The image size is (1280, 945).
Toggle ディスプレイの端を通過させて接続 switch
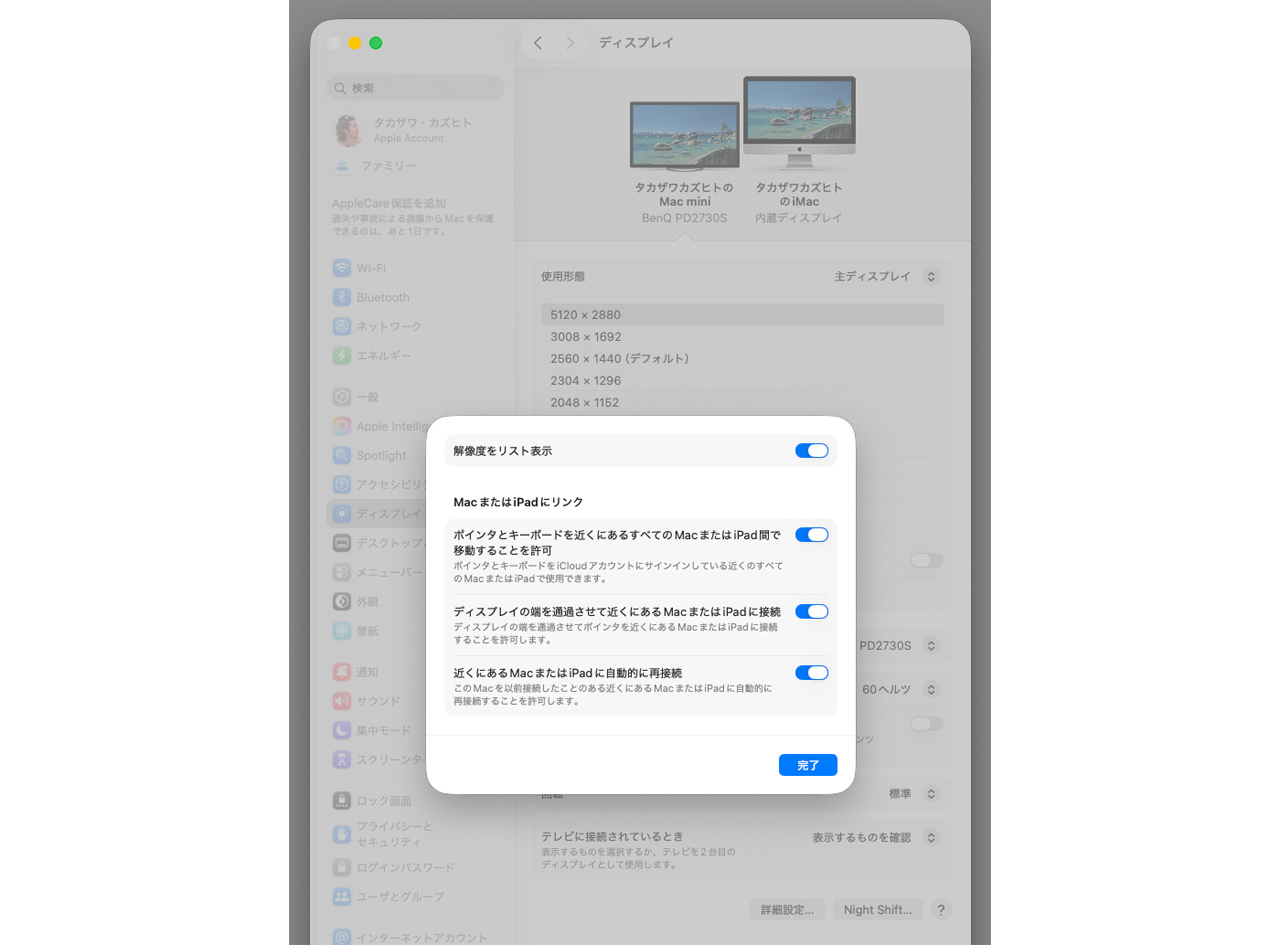click(x=811, y=612)
